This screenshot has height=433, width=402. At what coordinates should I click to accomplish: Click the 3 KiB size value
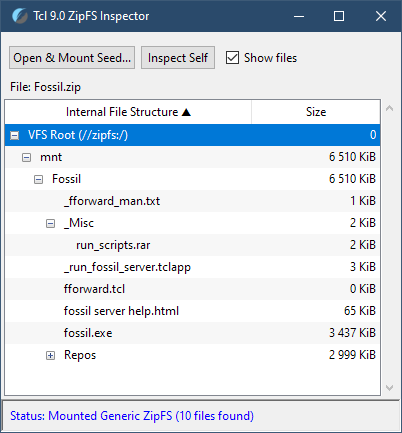point(363,267)
